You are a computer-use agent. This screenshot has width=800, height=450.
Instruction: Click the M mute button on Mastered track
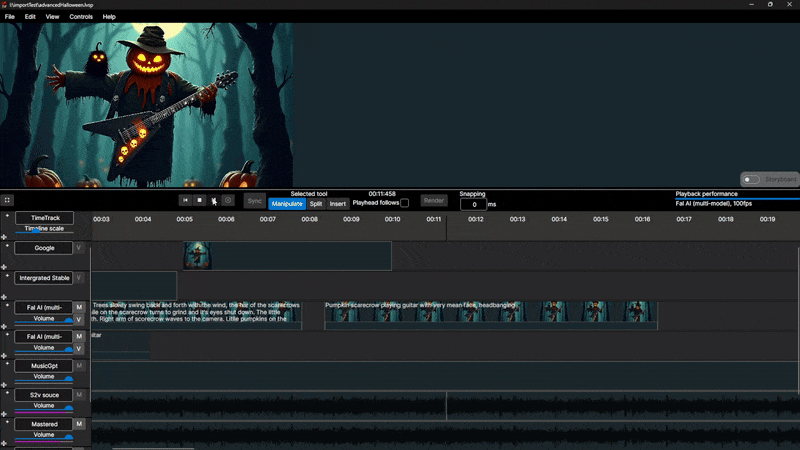(79, 425)
